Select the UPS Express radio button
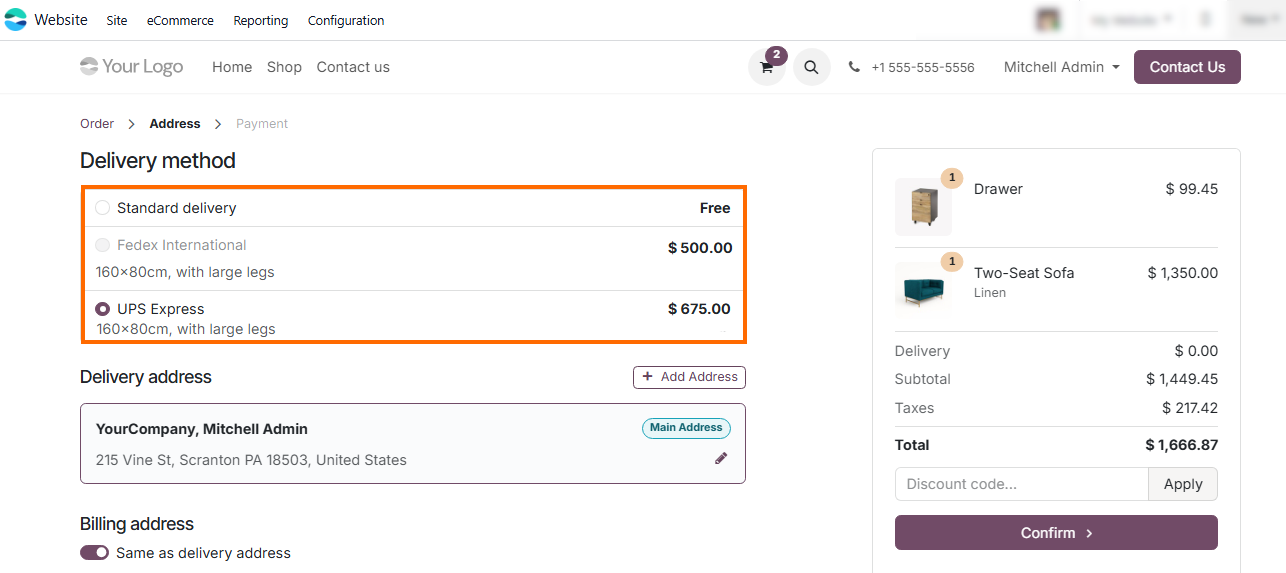Image resolution: width=1286 pixels, height=573 pixels. pos(103,309)
